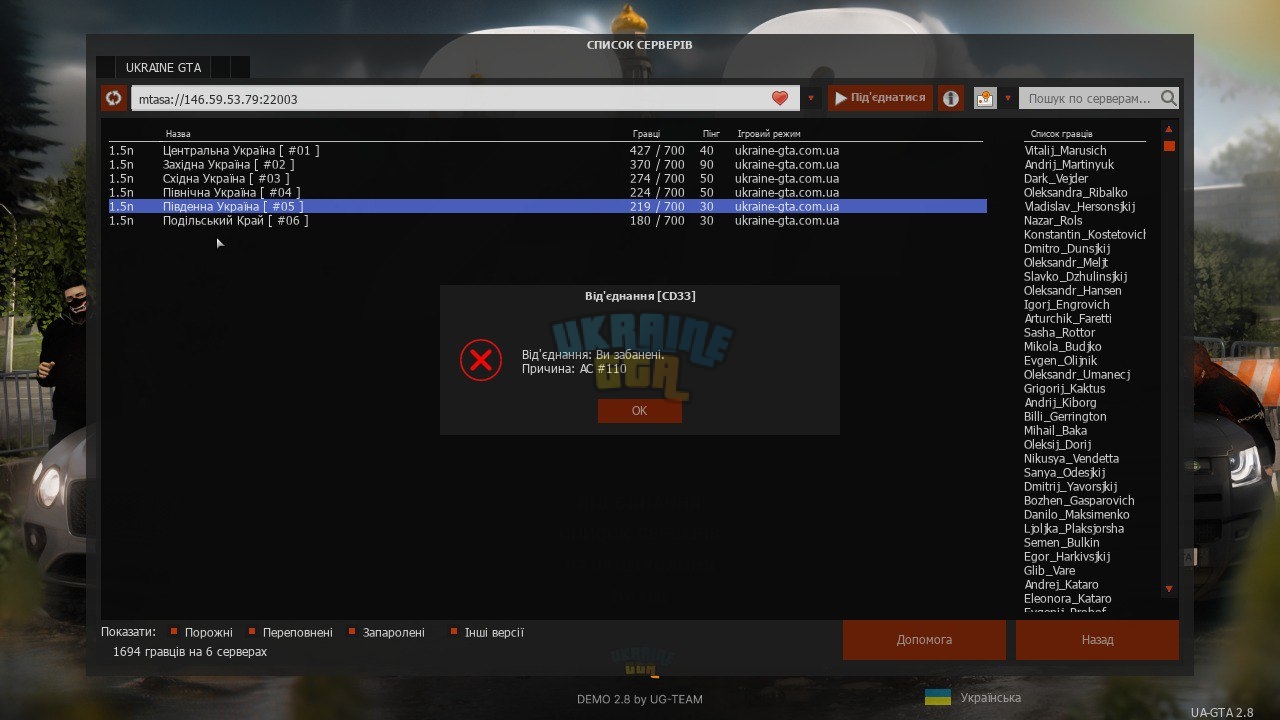This screenshot has width=1280, height=720.
Task: Dismiss the ban dialog with OK
Action: click(640, 411)
